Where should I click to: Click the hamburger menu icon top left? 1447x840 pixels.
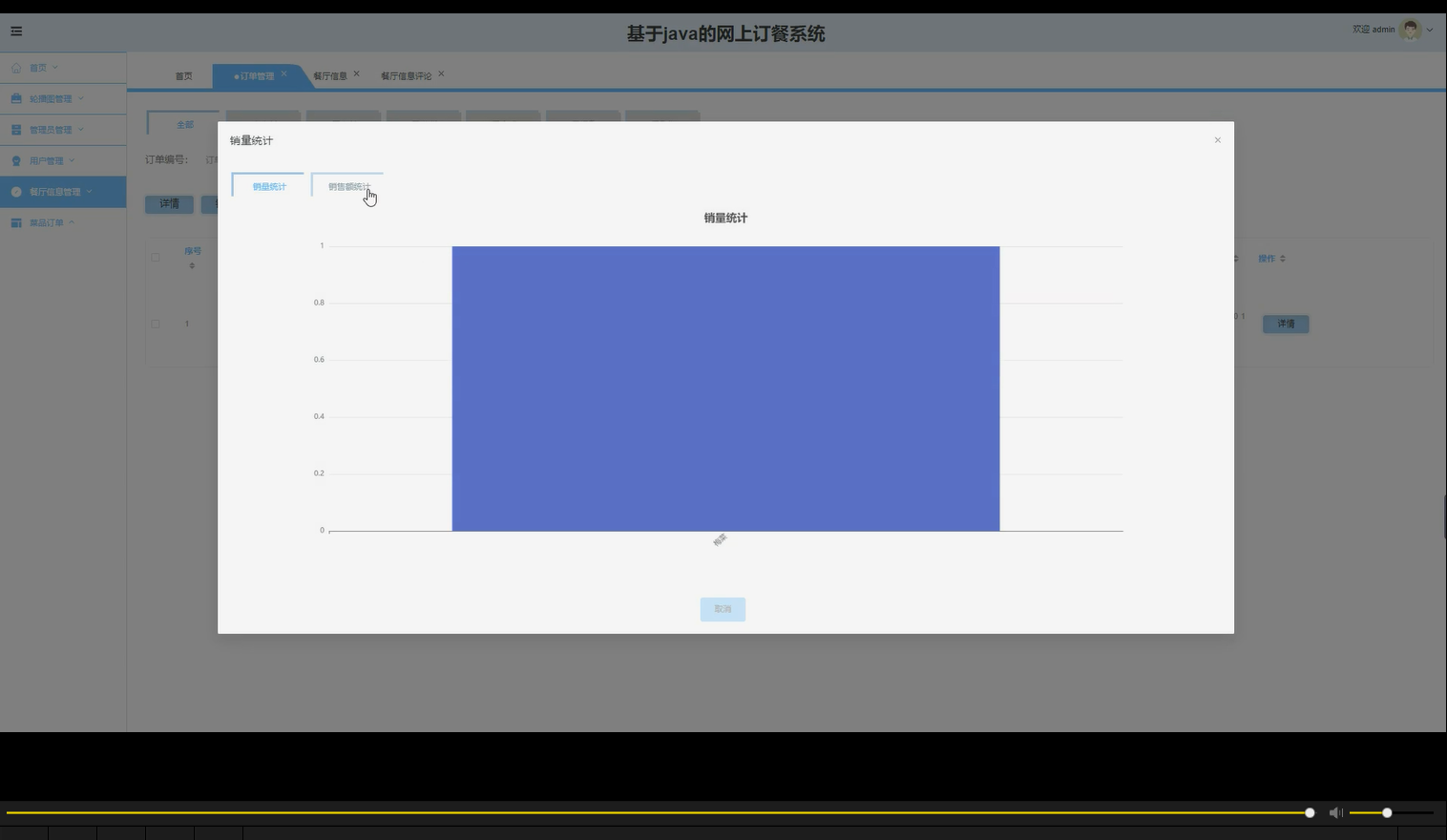tap(15, 31)
